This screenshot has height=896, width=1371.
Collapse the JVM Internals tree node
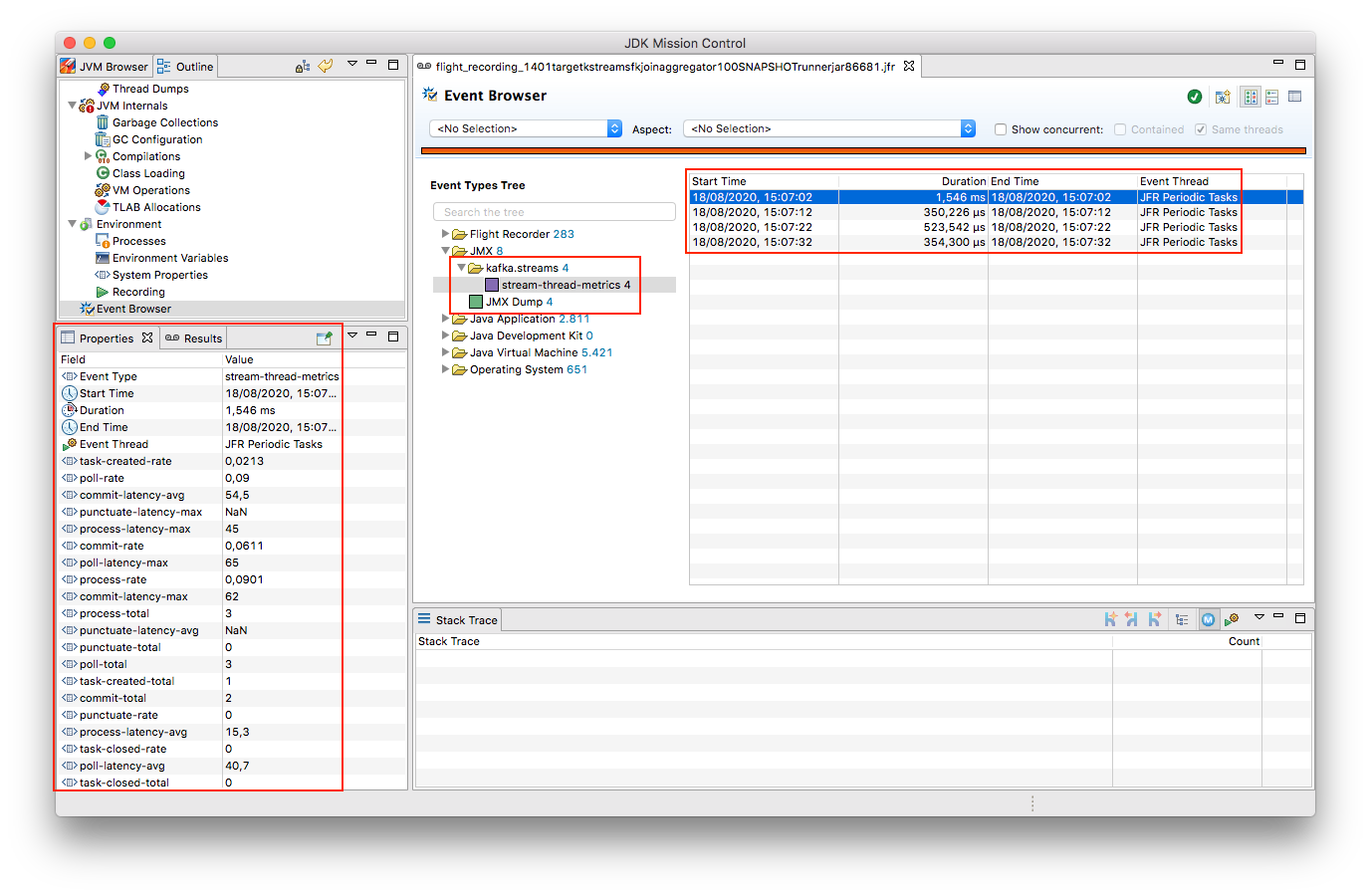(x=72, y=106)
